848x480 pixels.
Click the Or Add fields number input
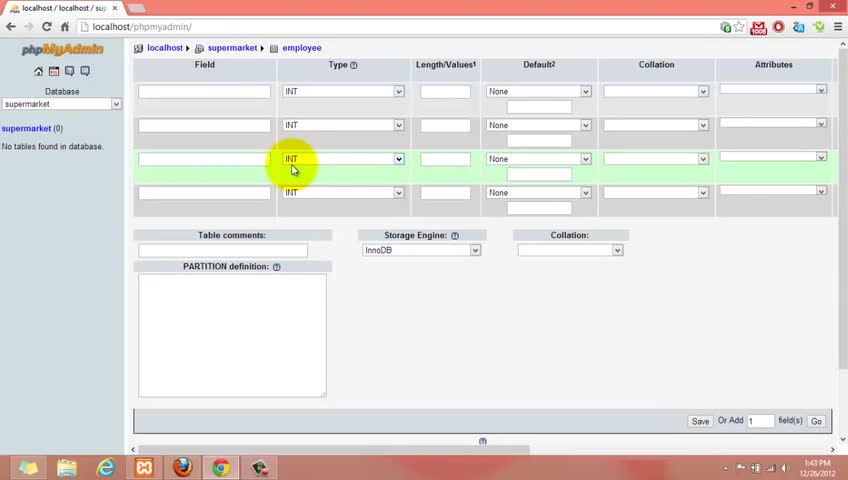(x=760, y=421)
